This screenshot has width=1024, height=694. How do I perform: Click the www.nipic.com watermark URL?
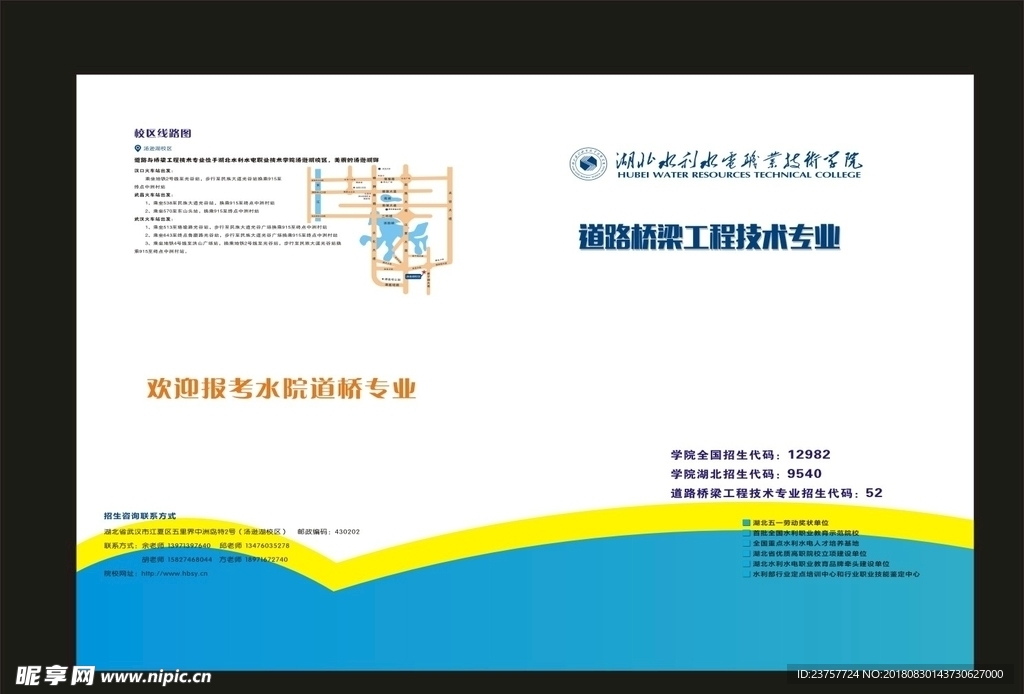pos(155,676)
